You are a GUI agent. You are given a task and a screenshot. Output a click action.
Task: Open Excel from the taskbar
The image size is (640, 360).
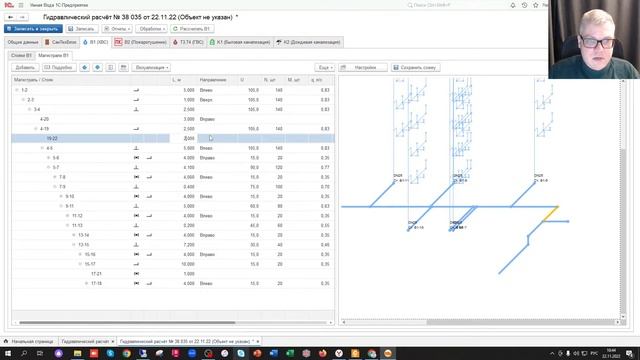click(x=290, y=353)
